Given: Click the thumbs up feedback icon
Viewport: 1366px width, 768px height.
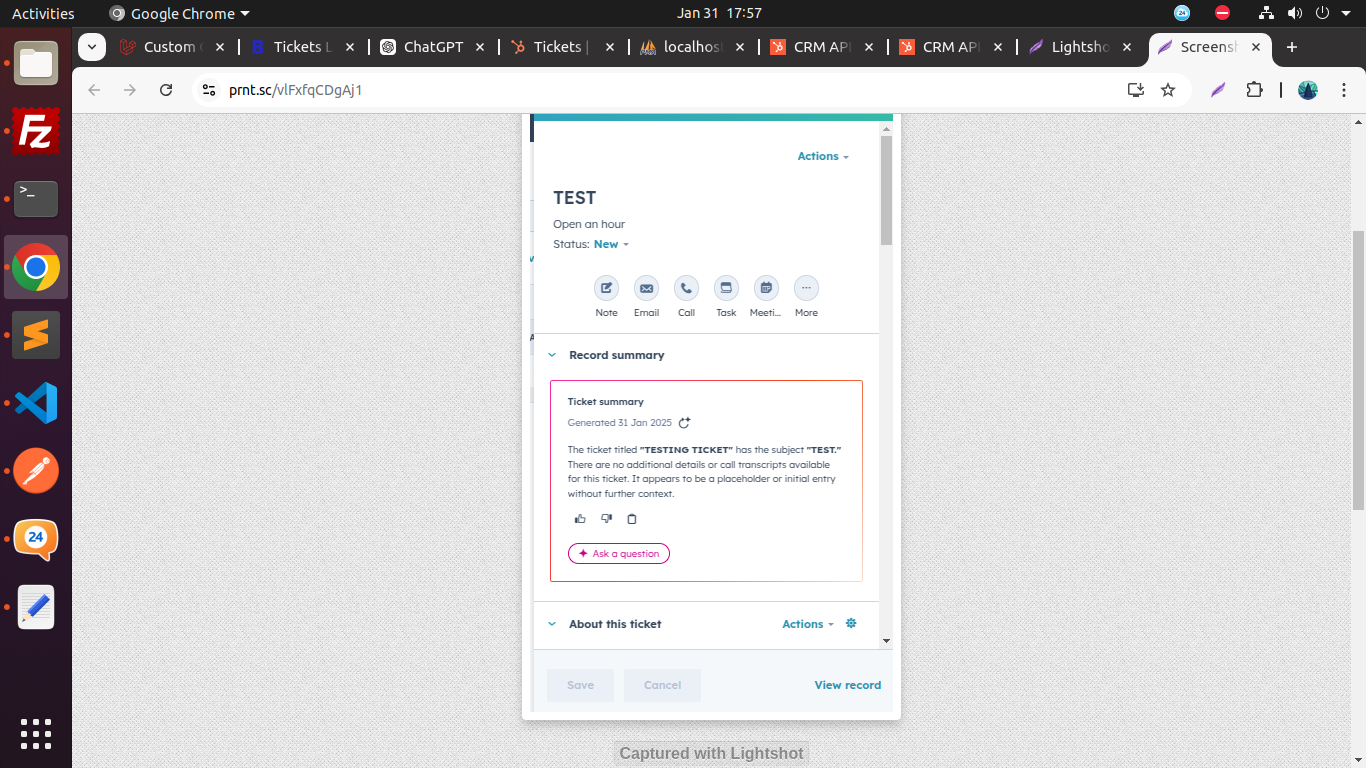Looking at the screenshot, I should 580,519.
